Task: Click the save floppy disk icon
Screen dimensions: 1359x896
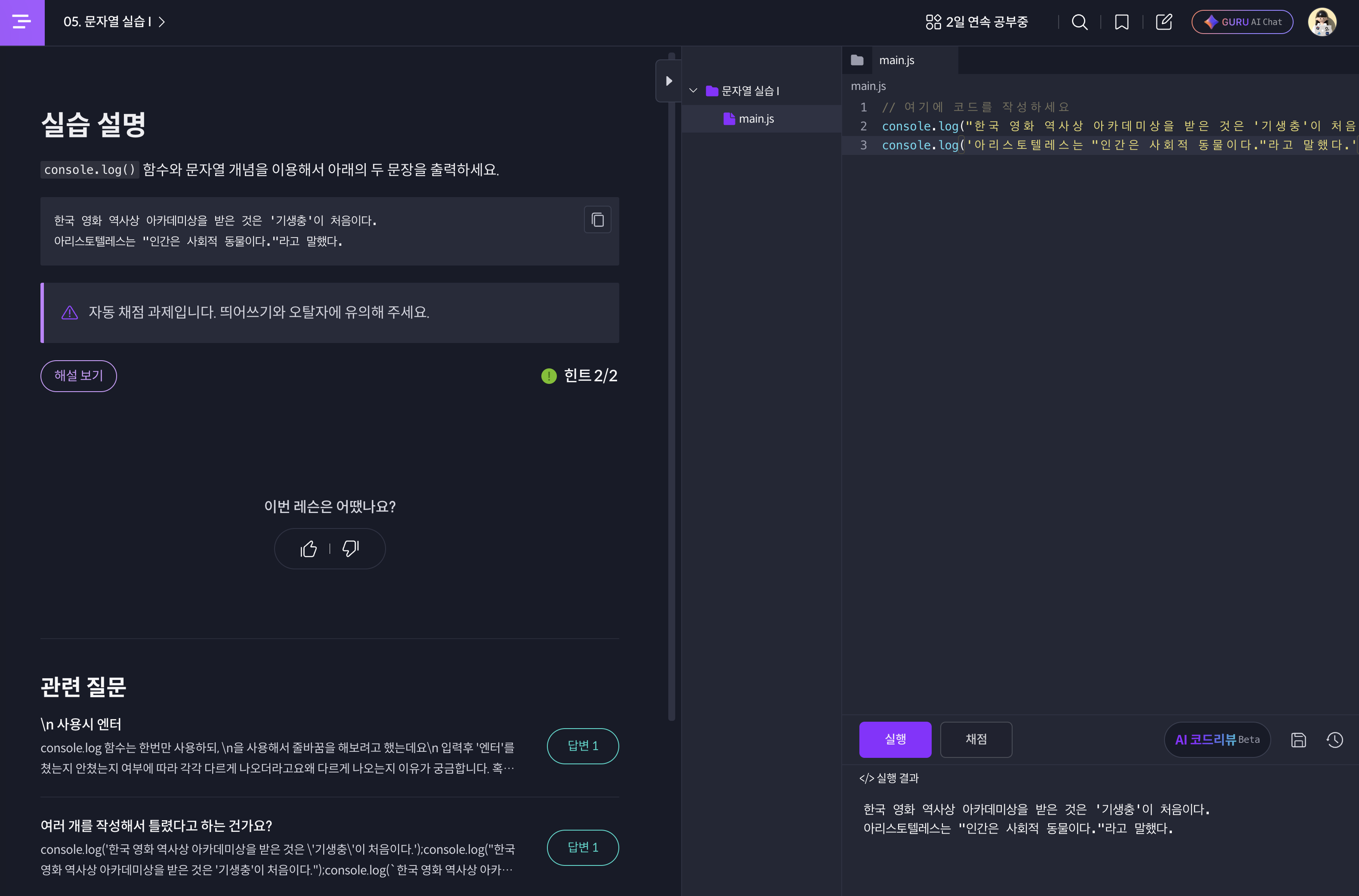Action: point(1298,740)
